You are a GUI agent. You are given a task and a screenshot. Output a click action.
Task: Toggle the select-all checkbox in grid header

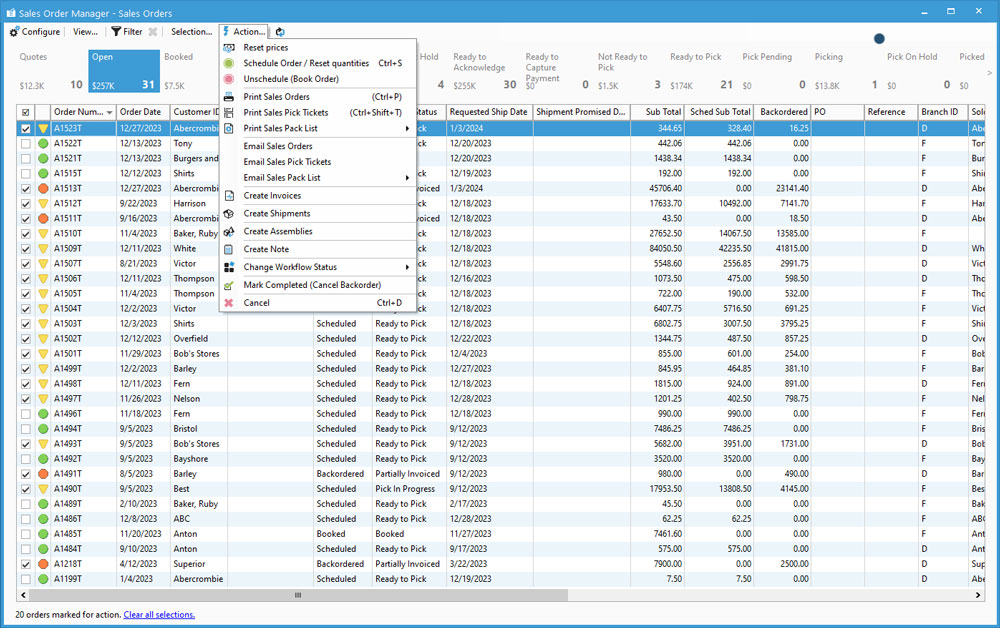[x=26, y=113]
